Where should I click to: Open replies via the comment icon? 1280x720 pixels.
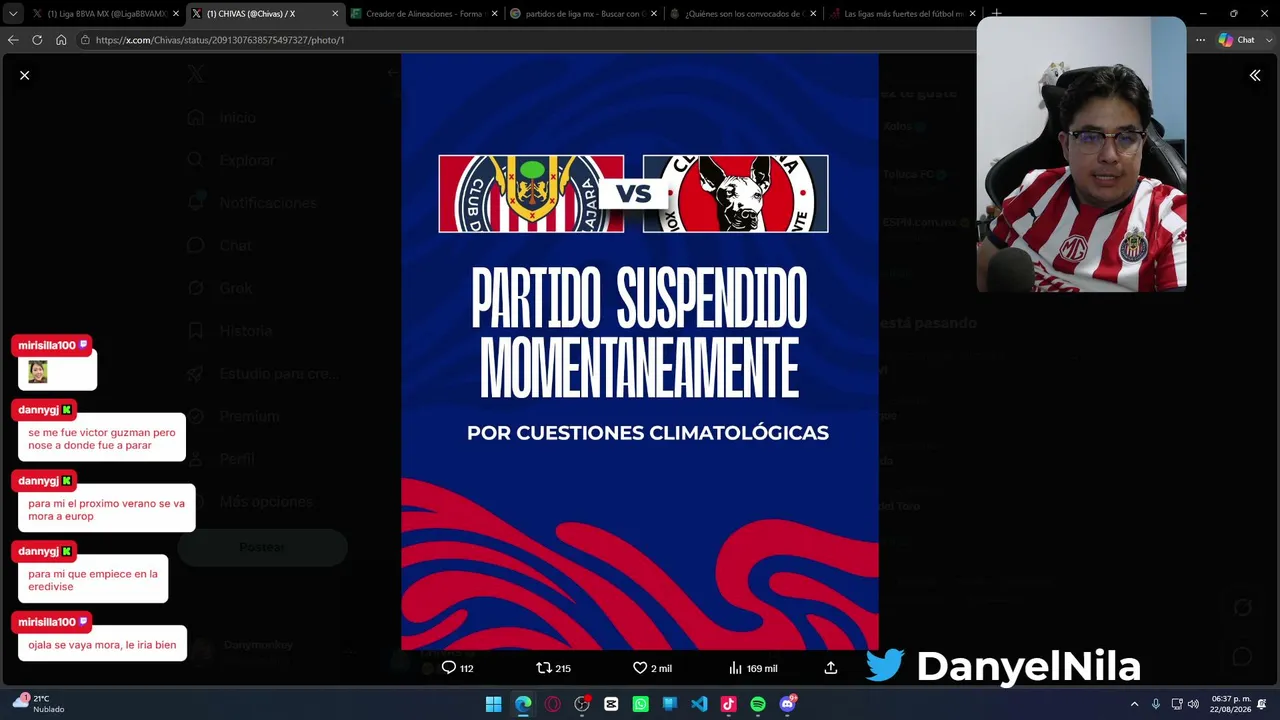457,668
